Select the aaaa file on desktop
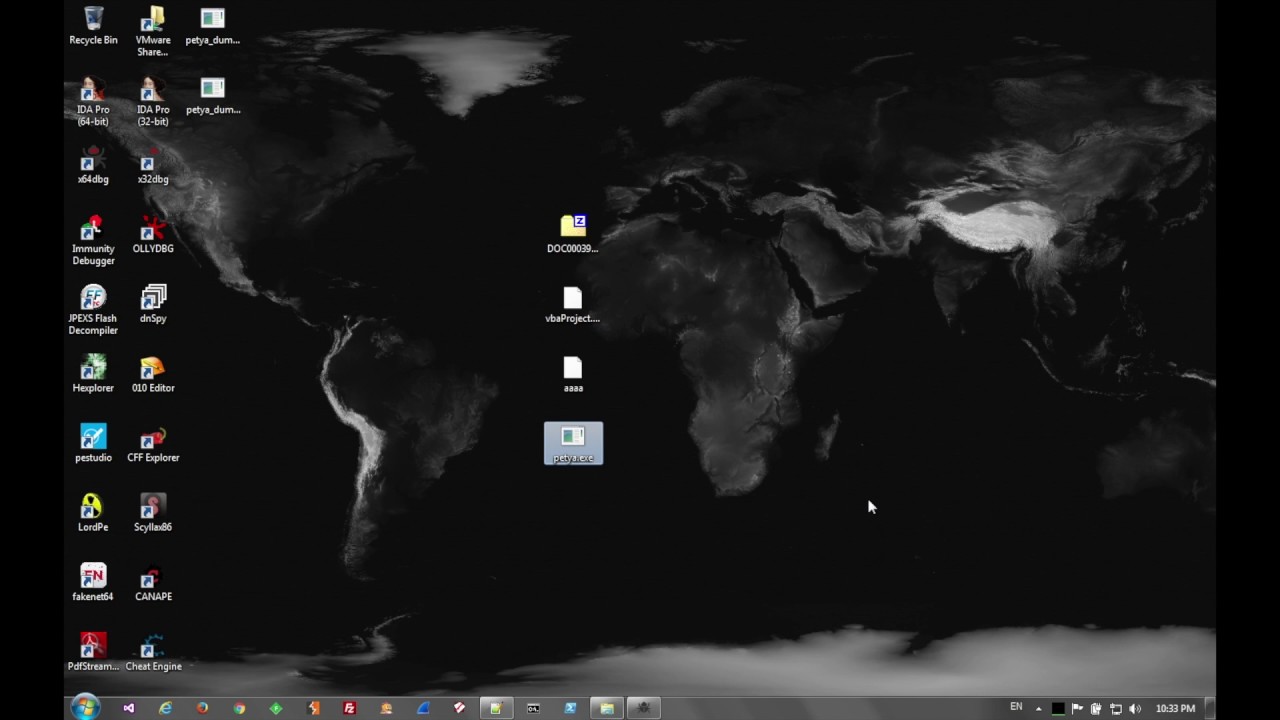This screenshot has height=720, width=1280. click(x=573, y=374)
